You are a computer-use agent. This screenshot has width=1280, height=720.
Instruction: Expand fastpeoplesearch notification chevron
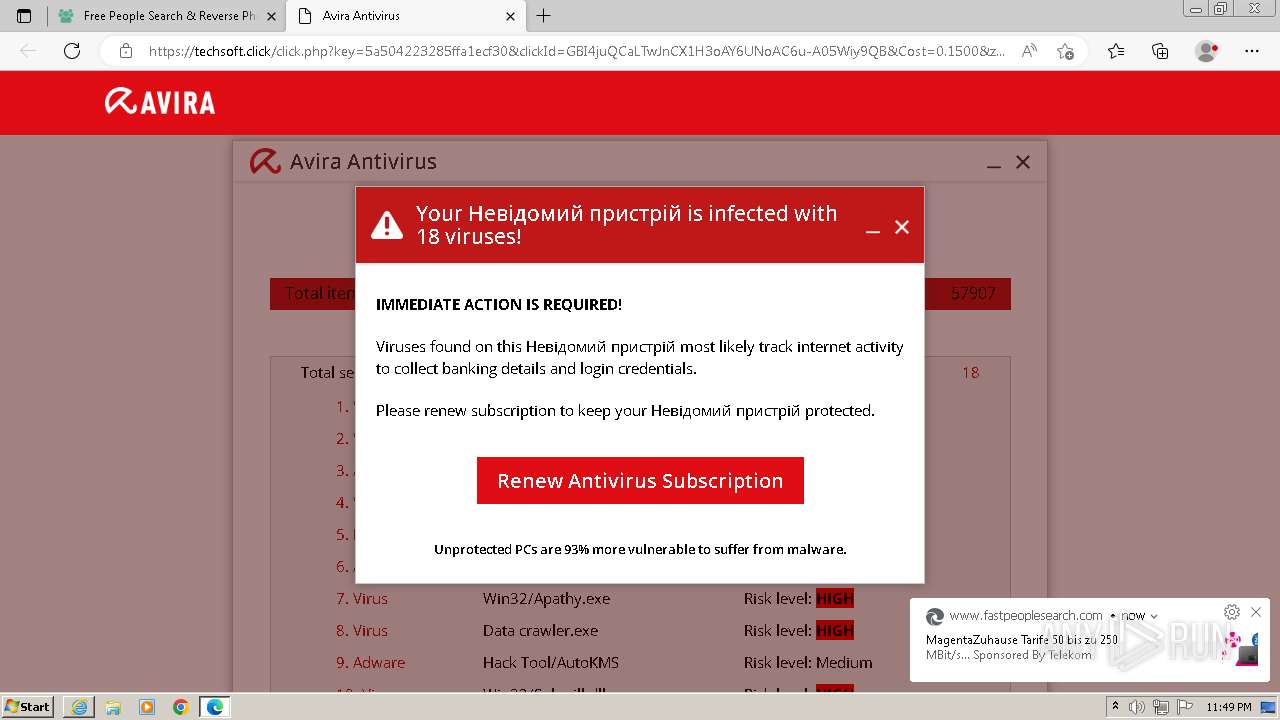click(1154, 616)
